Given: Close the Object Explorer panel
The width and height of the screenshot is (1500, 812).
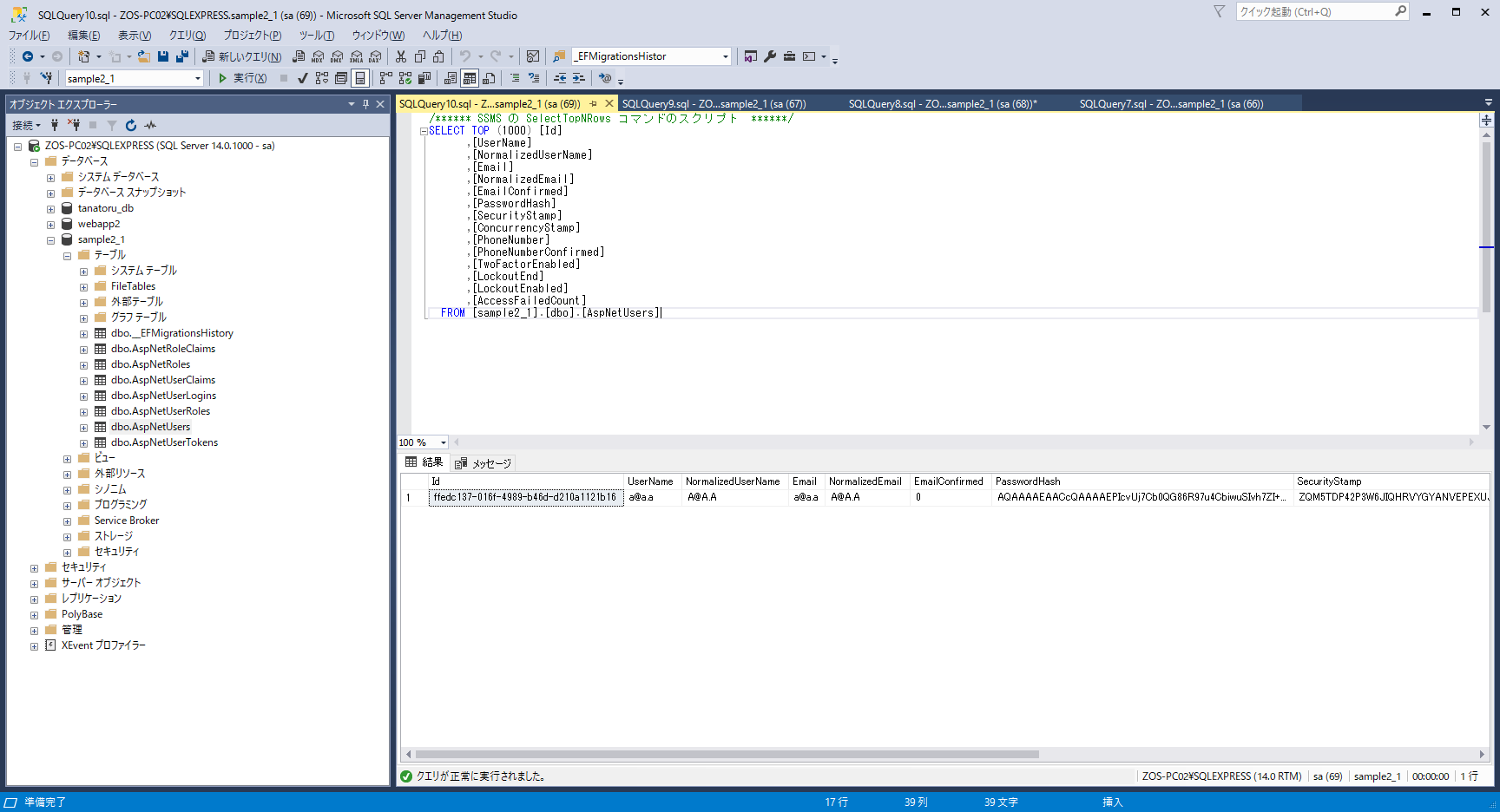Looking at the screenshot, I should 380,104.
